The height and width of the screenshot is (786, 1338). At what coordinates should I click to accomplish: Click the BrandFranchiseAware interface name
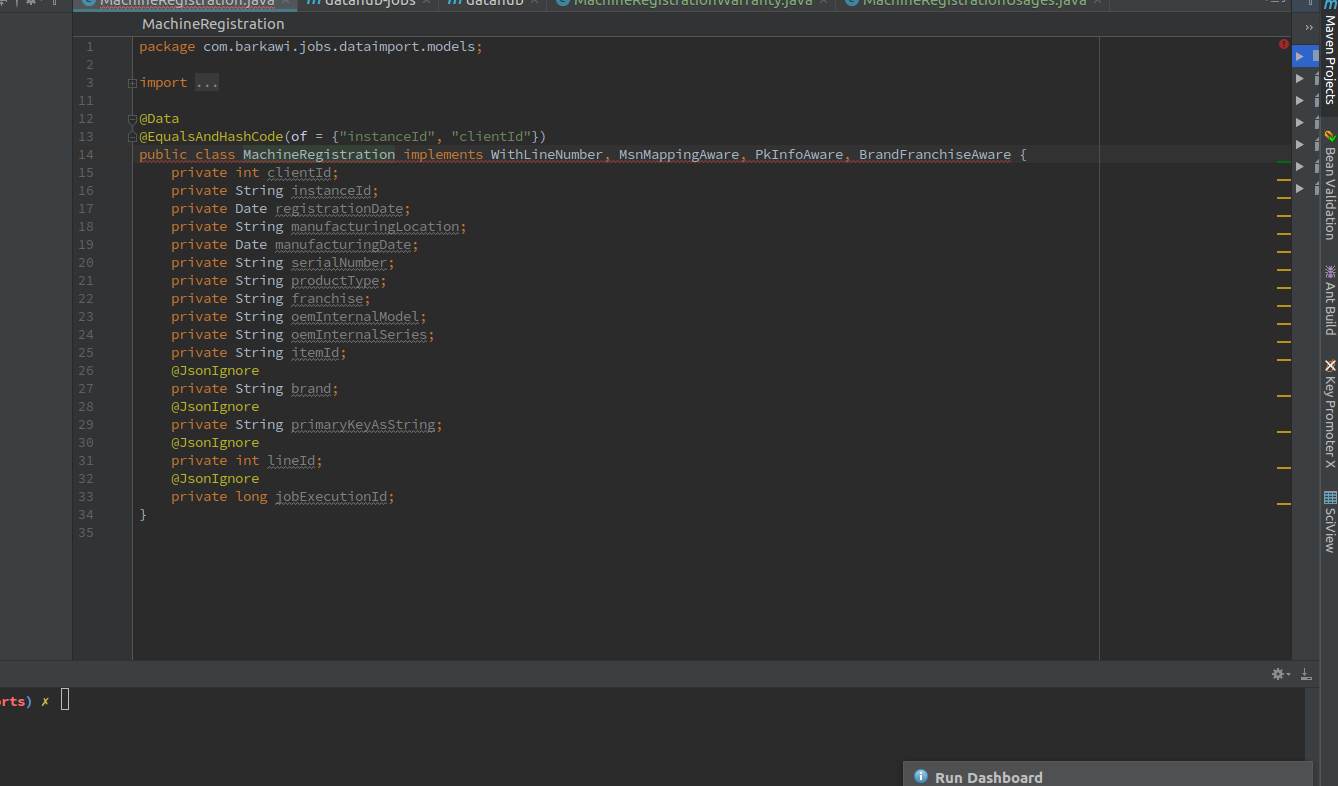(935, 155)
